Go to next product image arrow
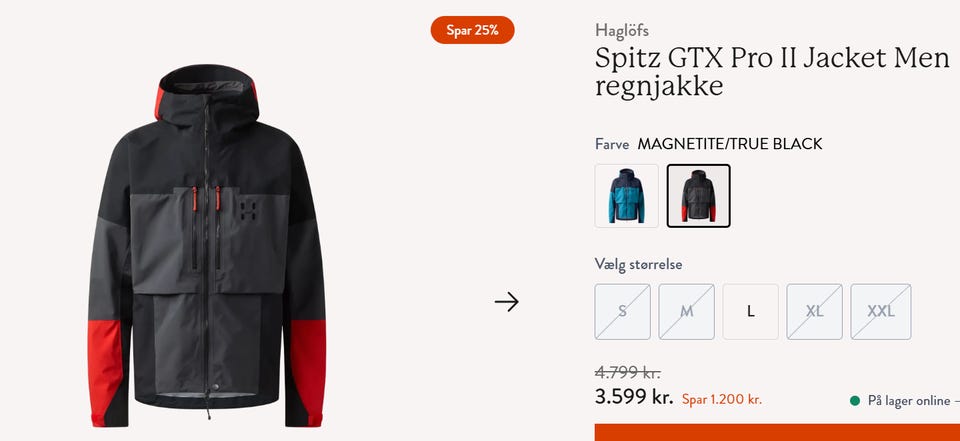960x441 pixels. click(506, 301)
